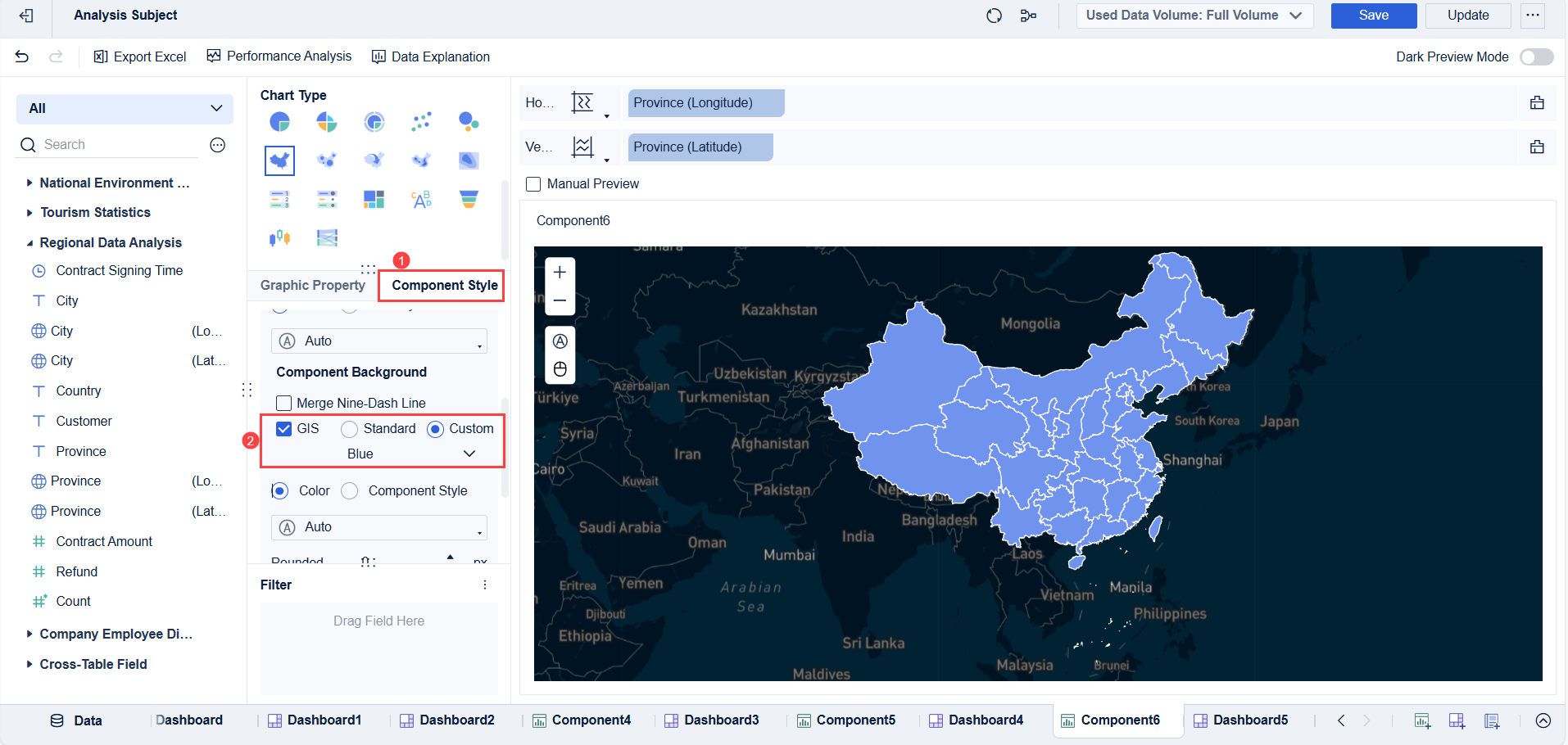
Task: Click the Update button
Action: click(1468, 16)
